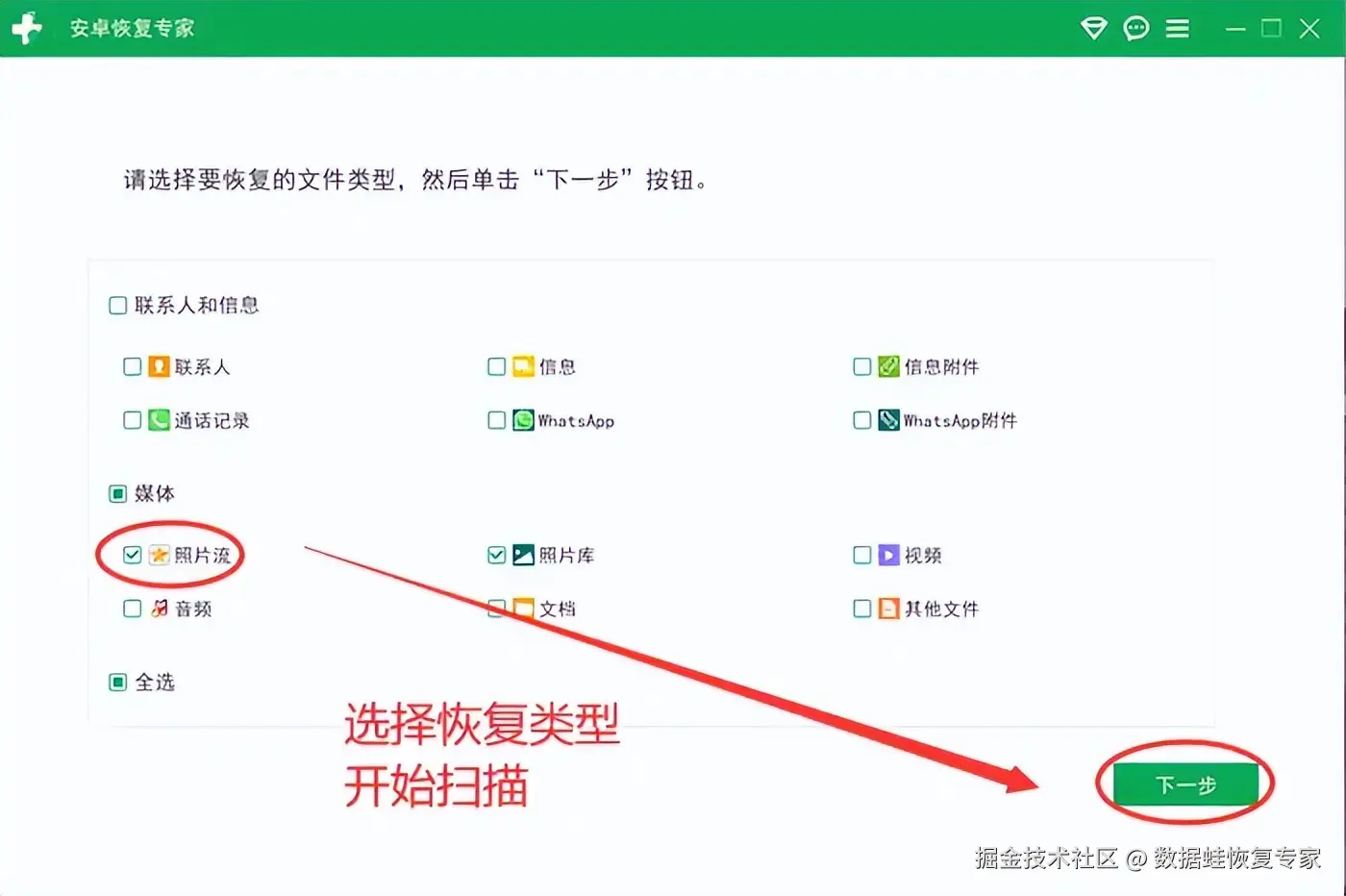Viewport: 1346px width, 896px height.
Task: Click the WhatsApp green logo icon
Action: tap(523, 420)
